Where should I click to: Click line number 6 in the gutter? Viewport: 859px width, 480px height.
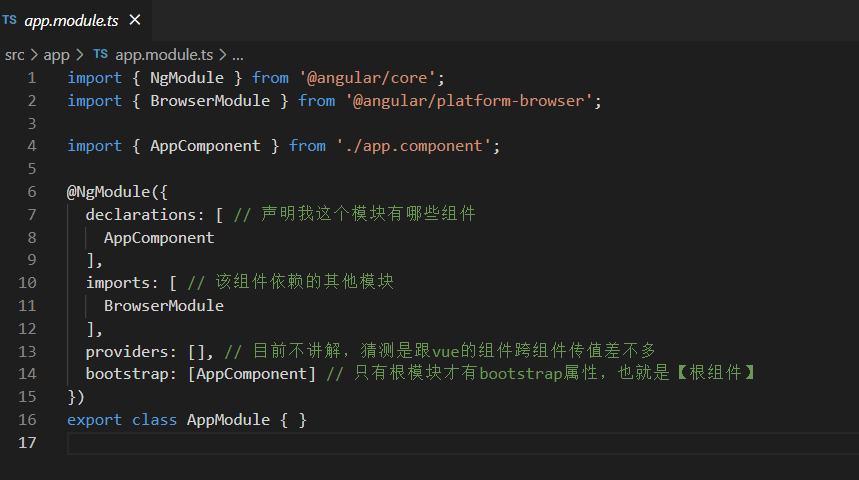point(32,192)
